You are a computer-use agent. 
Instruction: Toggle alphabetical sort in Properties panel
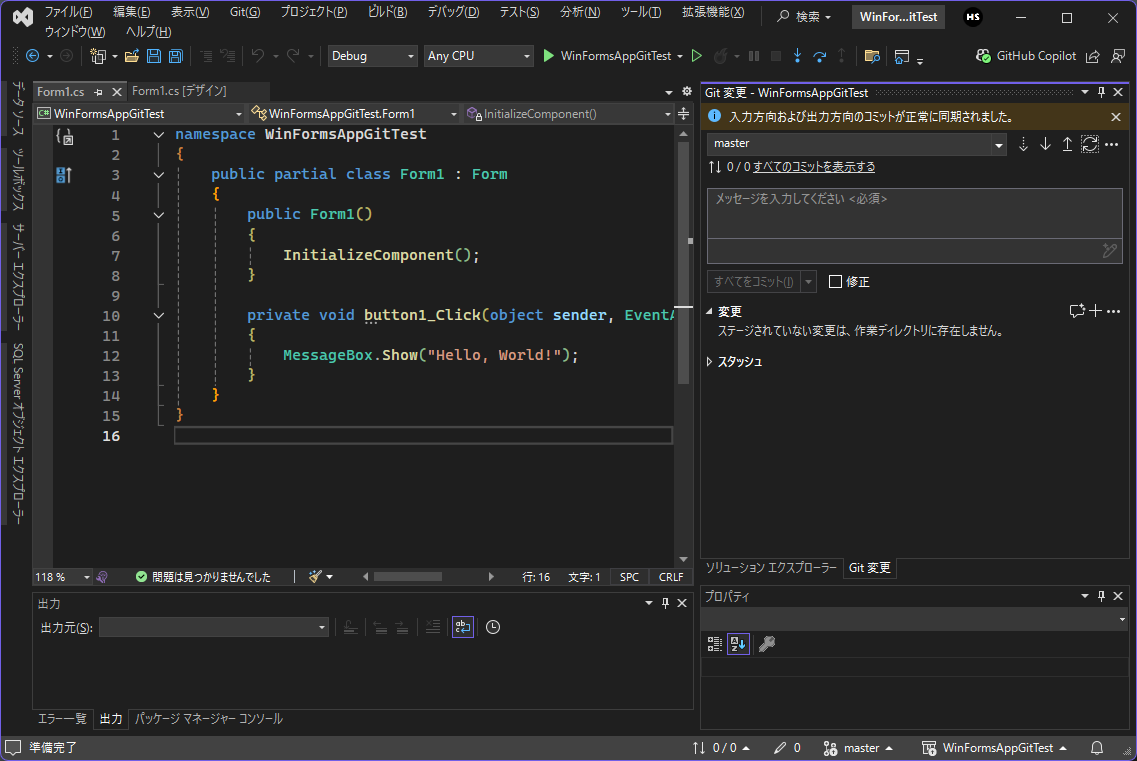(x=738, y=644)
